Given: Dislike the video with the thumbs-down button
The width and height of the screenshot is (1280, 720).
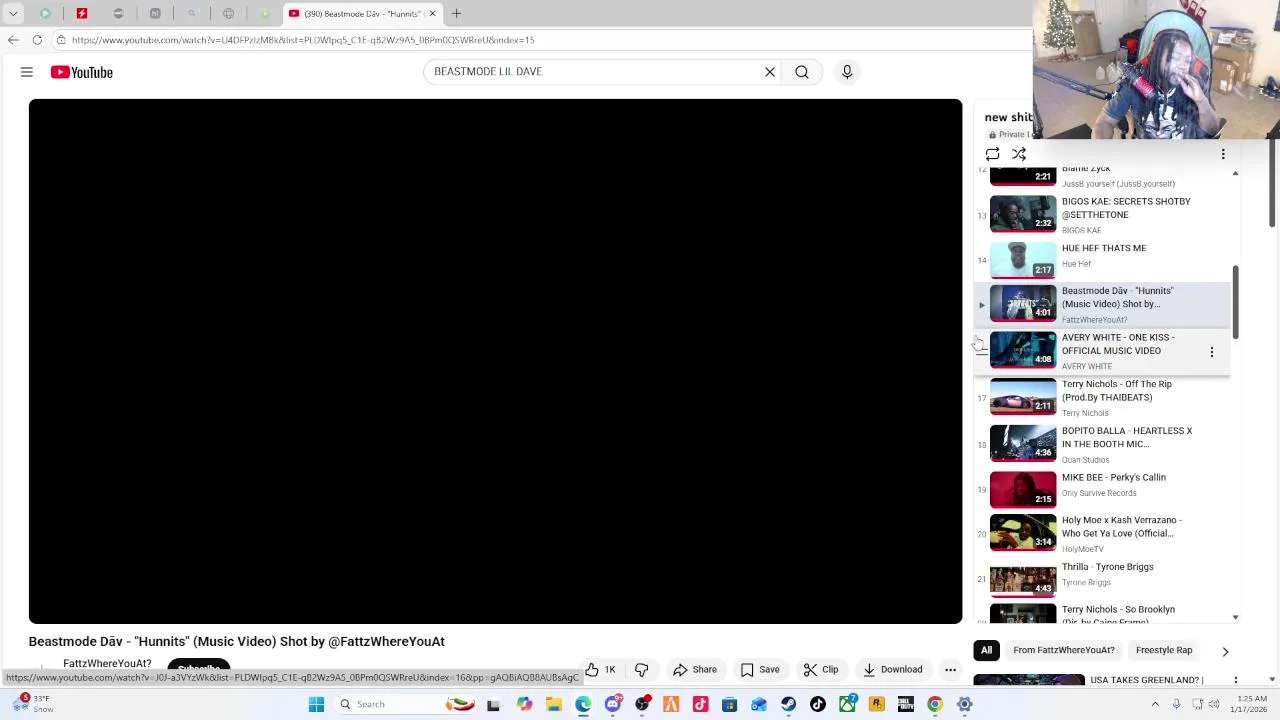Looking at the screenshot, I should coord(642,670).
